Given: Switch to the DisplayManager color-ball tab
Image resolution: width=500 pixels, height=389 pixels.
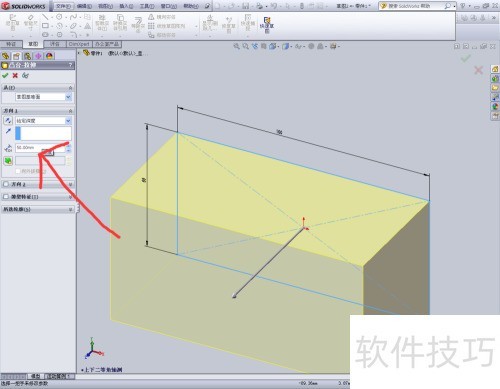Looking at the screenshot, I should [50, 56].
